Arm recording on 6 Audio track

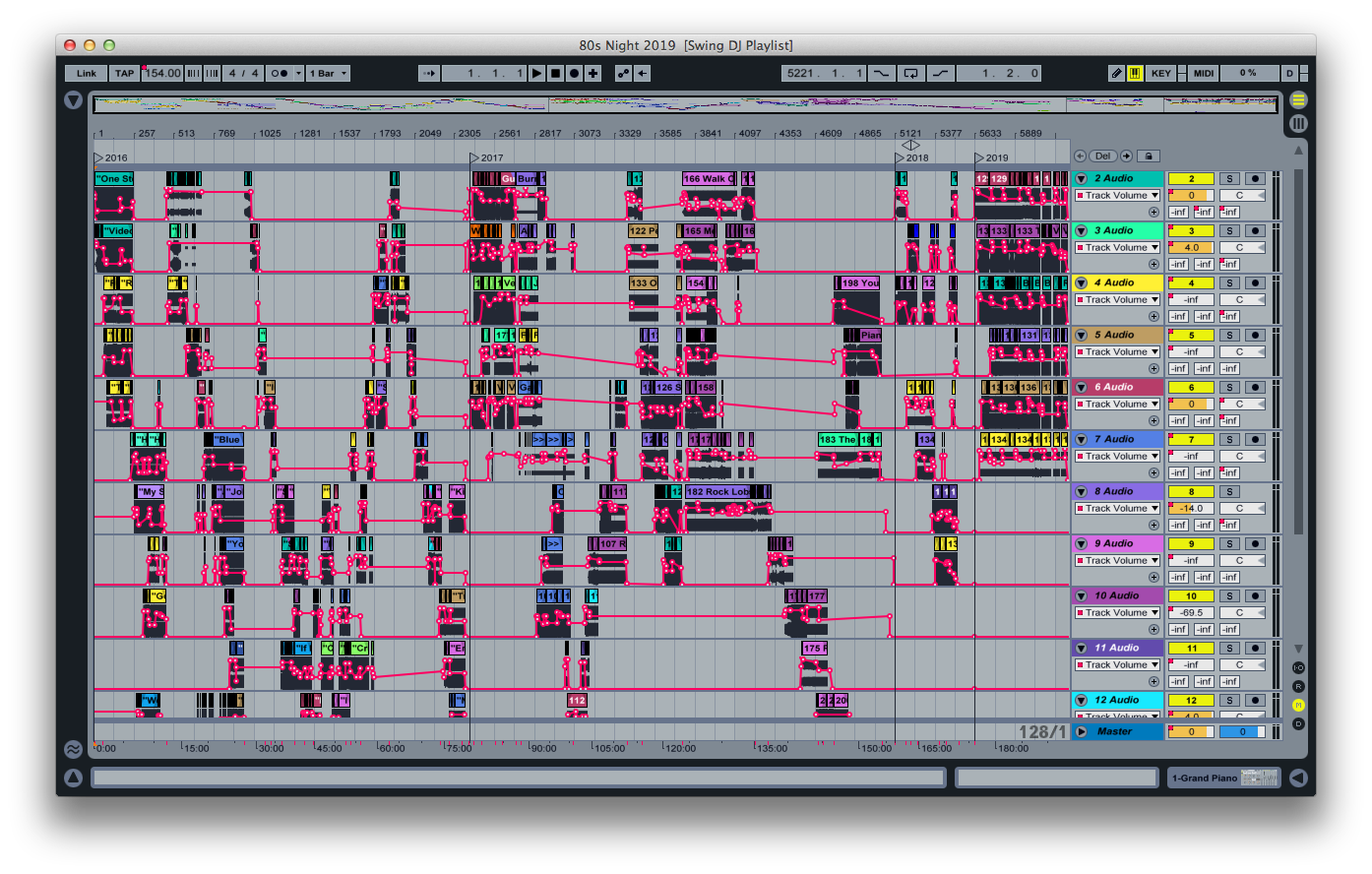[1255, 387]
